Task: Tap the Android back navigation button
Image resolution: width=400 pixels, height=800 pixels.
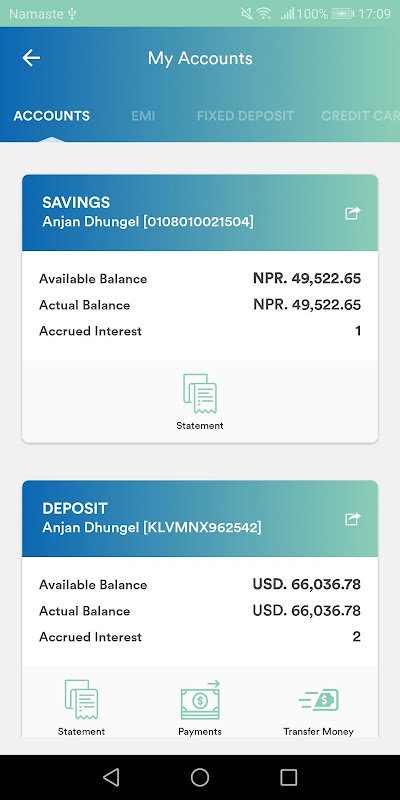Action: coord(111,777)
